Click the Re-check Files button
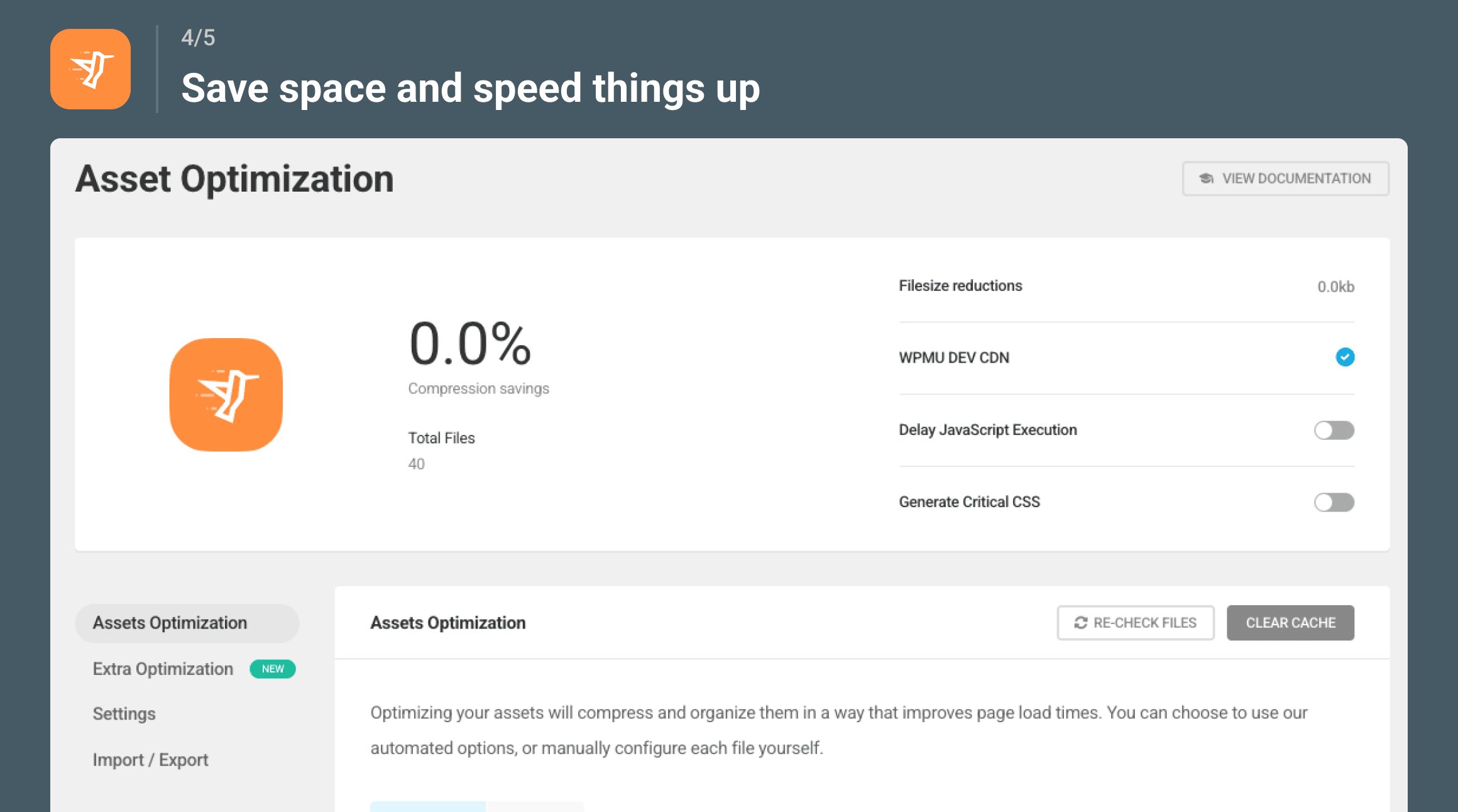The image size is (1458, 812). (x=1136, y=623)
